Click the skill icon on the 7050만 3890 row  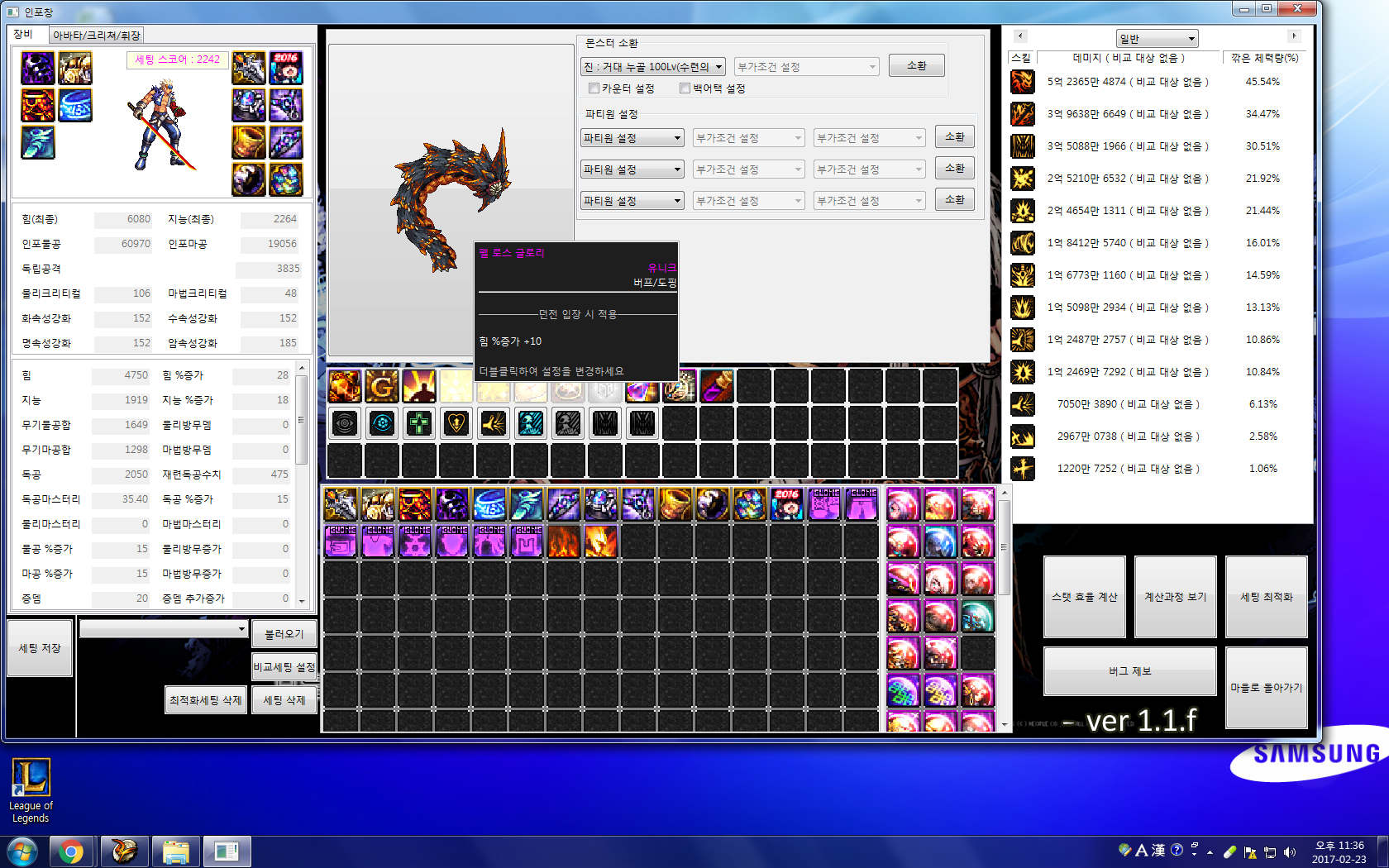pyautogui.click(x=1023, y=404)
